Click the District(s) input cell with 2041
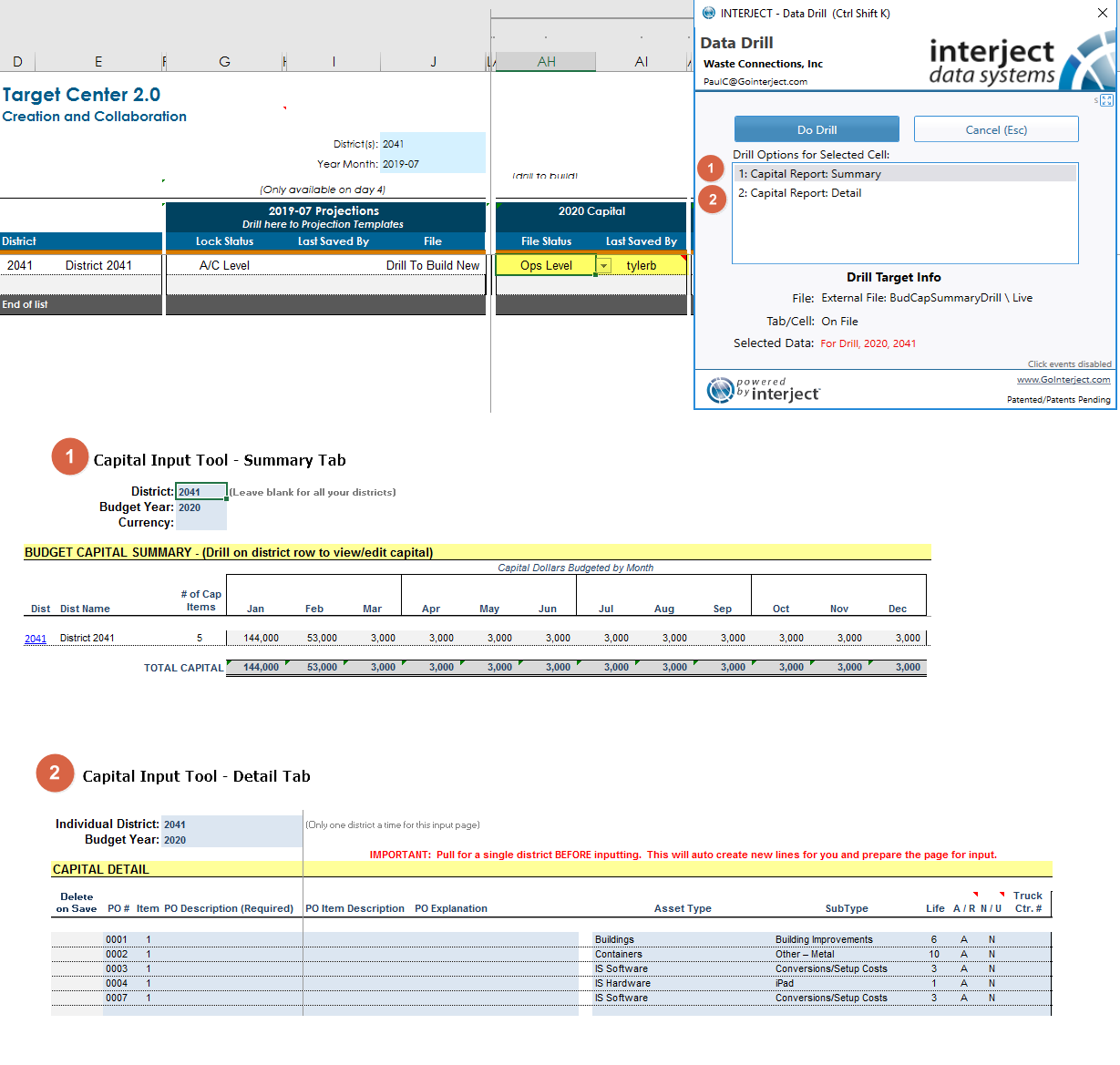1120x1065 pixels. pos(433,144)
